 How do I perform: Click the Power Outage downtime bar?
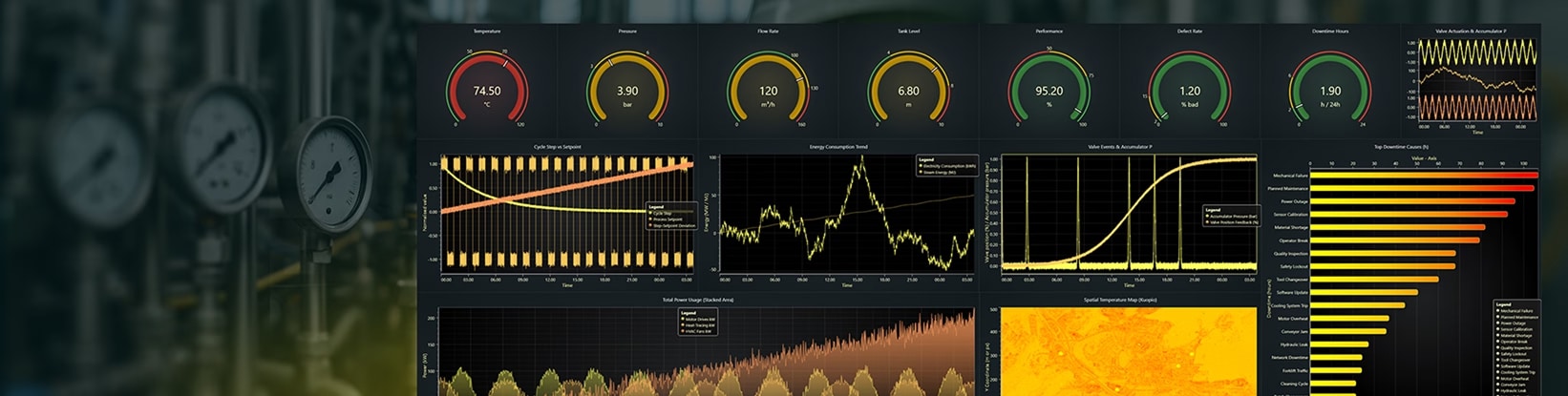[1411, 201]
